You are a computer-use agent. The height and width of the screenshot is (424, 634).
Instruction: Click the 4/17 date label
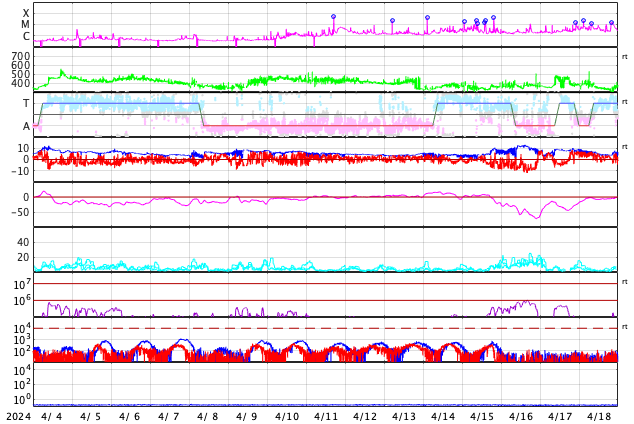[560, 416]
